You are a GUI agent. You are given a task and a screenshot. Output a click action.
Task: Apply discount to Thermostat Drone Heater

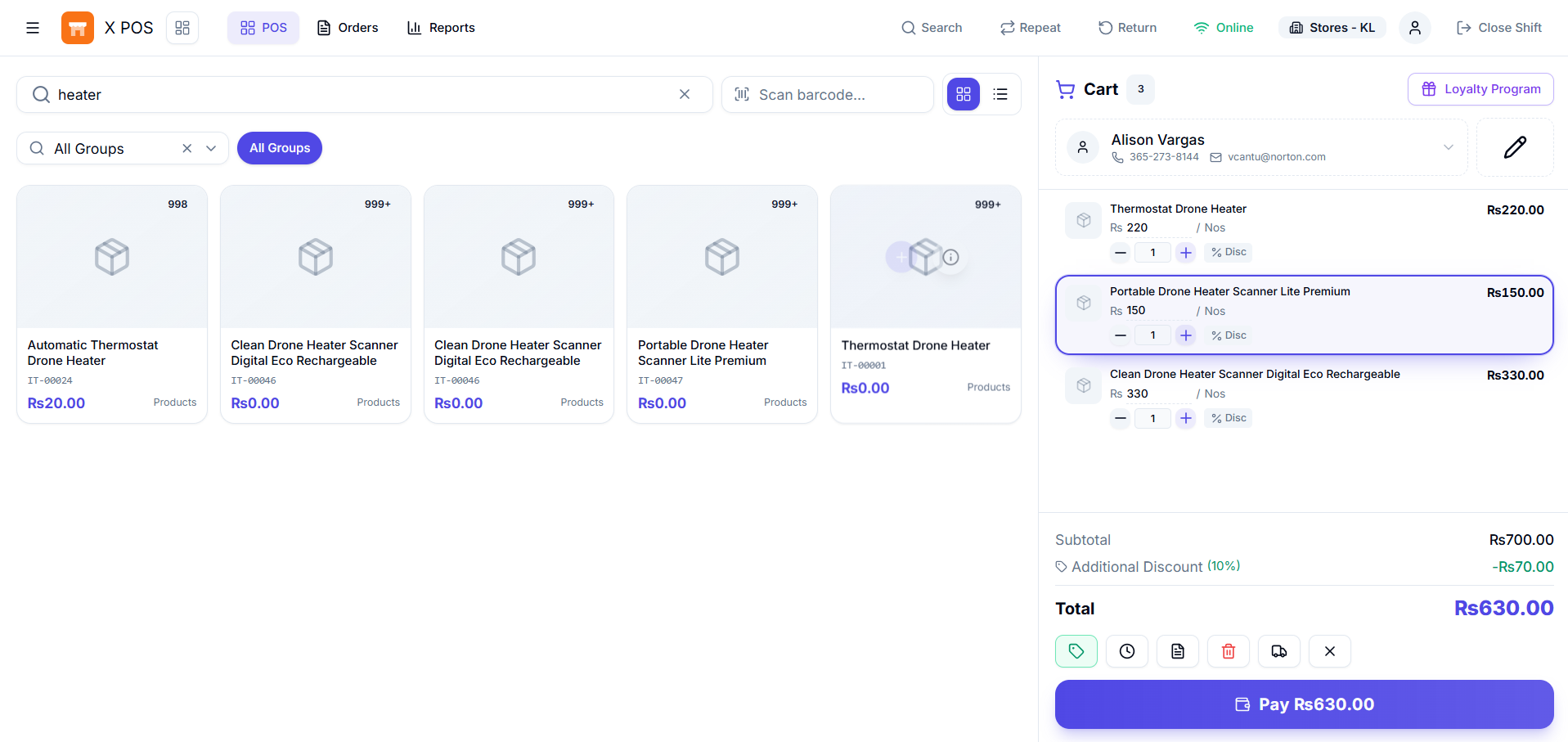pos(1229,253)
